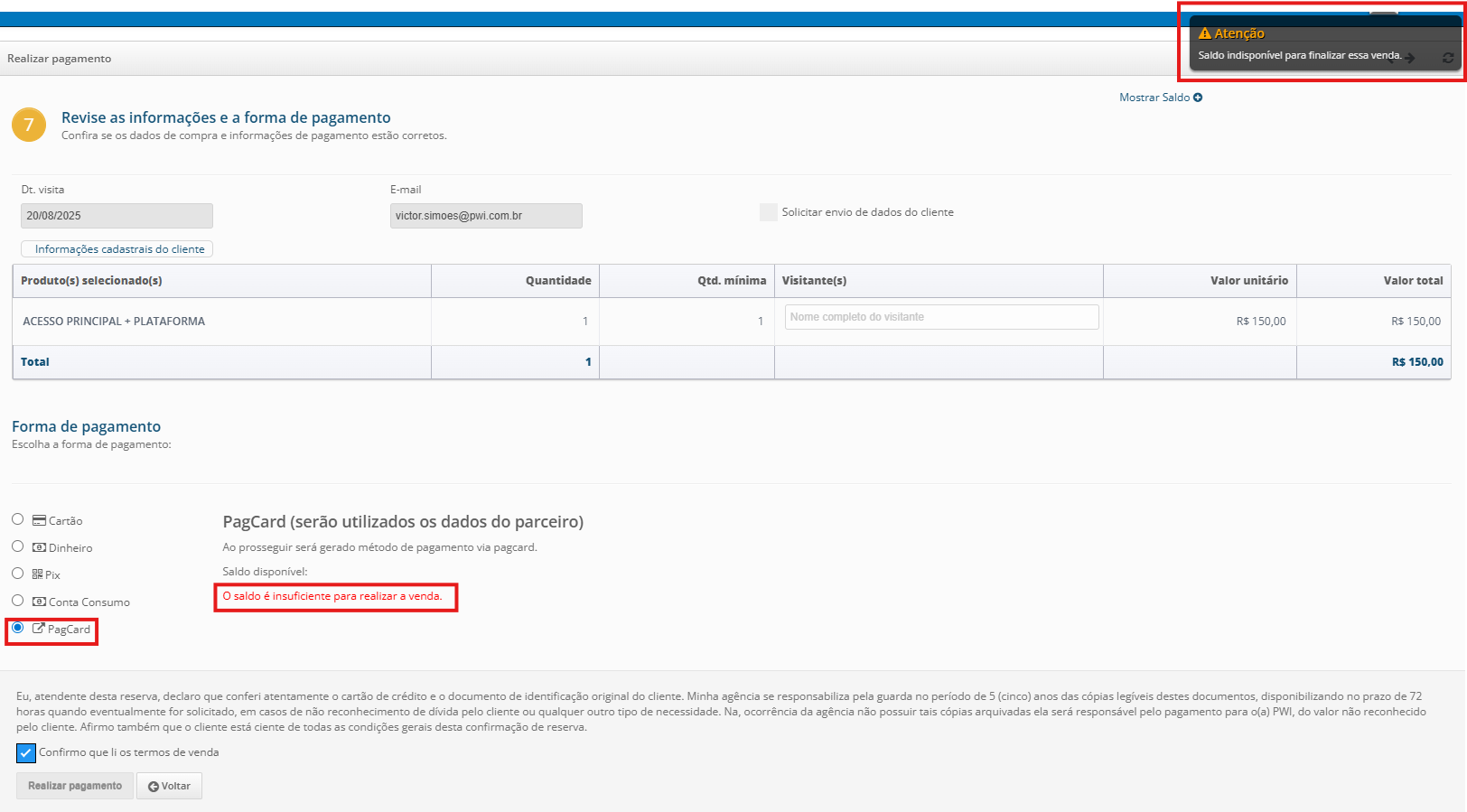This screenshot has height=812, width=1467.
Task: Click the credit card icon next to Cartão
Action: 39,520
